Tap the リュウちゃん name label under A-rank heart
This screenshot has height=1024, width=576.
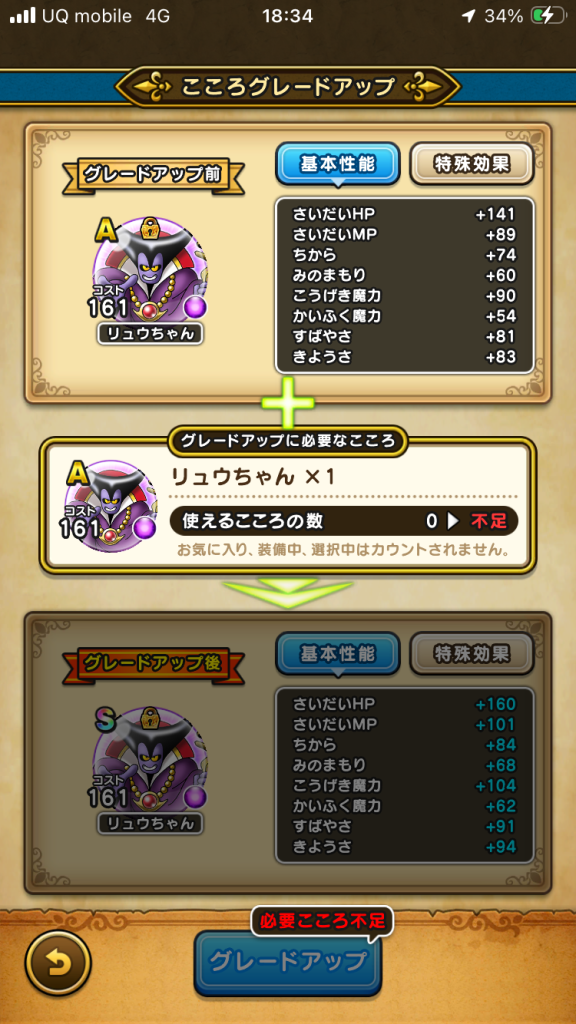(x=150, y=334)
